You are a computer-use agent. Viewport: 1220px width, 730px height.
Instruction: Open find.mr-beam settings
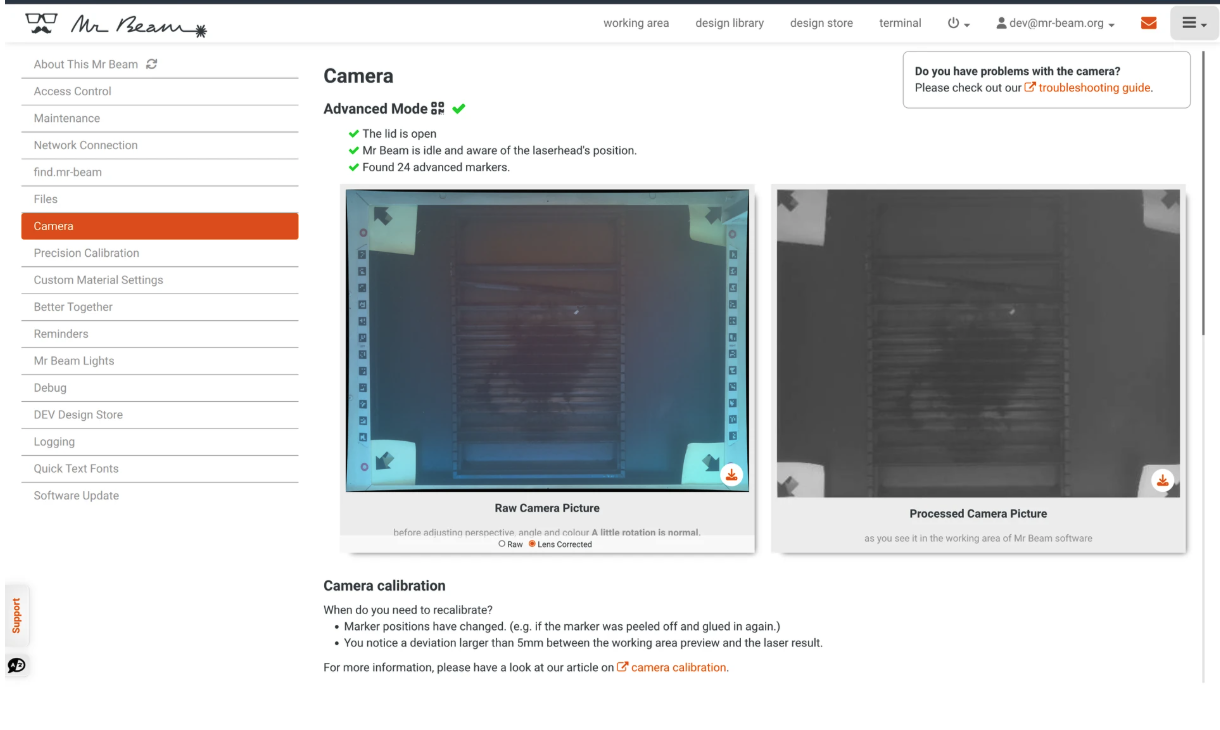160,172
